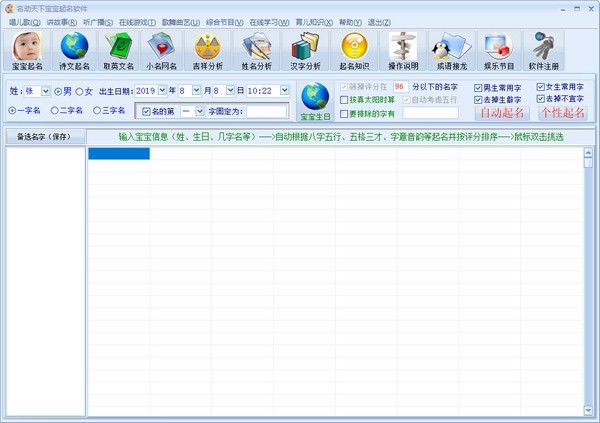Open the 帮助 menu
Screen dimensions: 600x423
350,22
